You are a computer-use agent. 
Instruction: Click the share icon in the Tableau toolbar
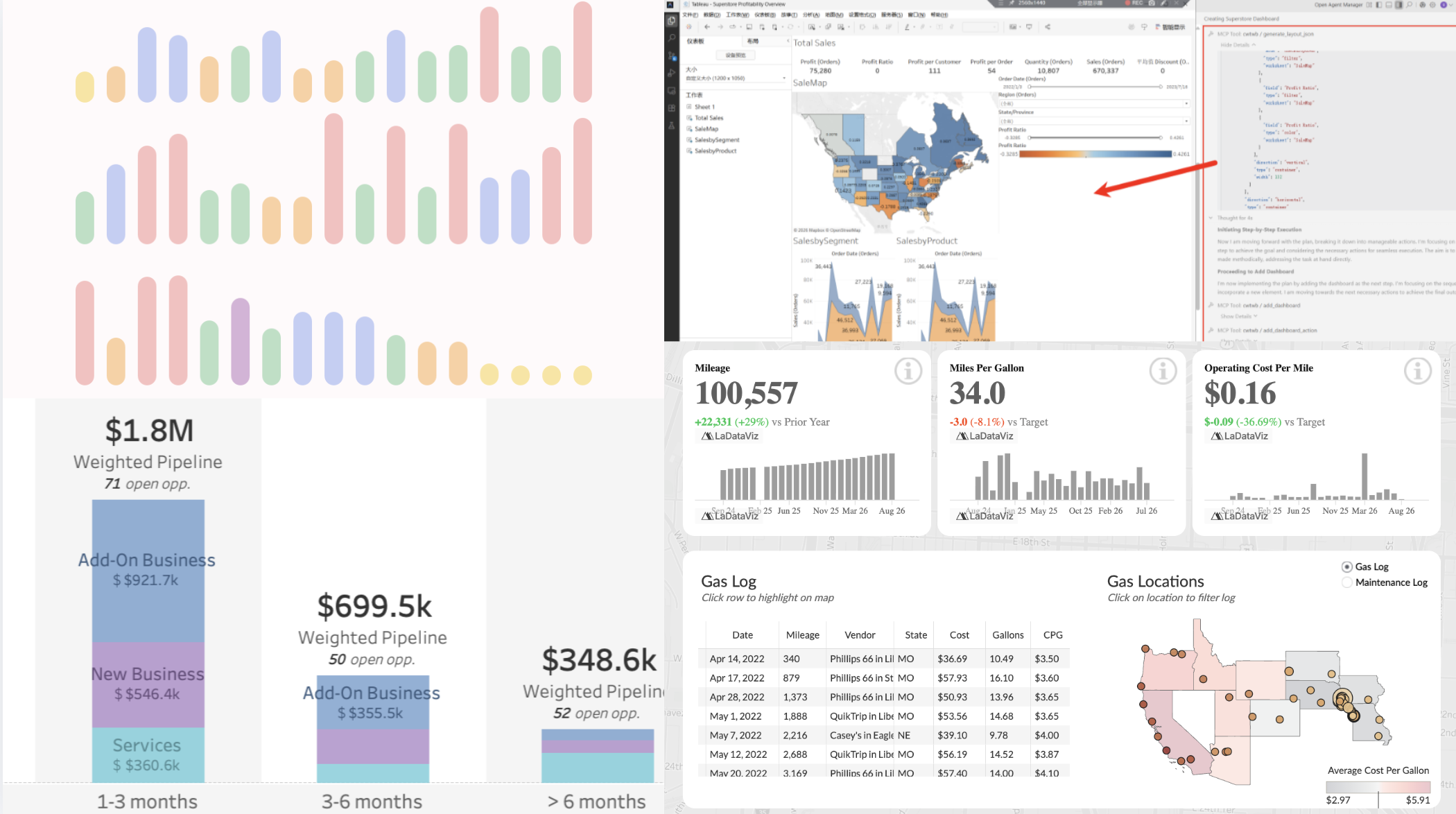pos(1048,27)
